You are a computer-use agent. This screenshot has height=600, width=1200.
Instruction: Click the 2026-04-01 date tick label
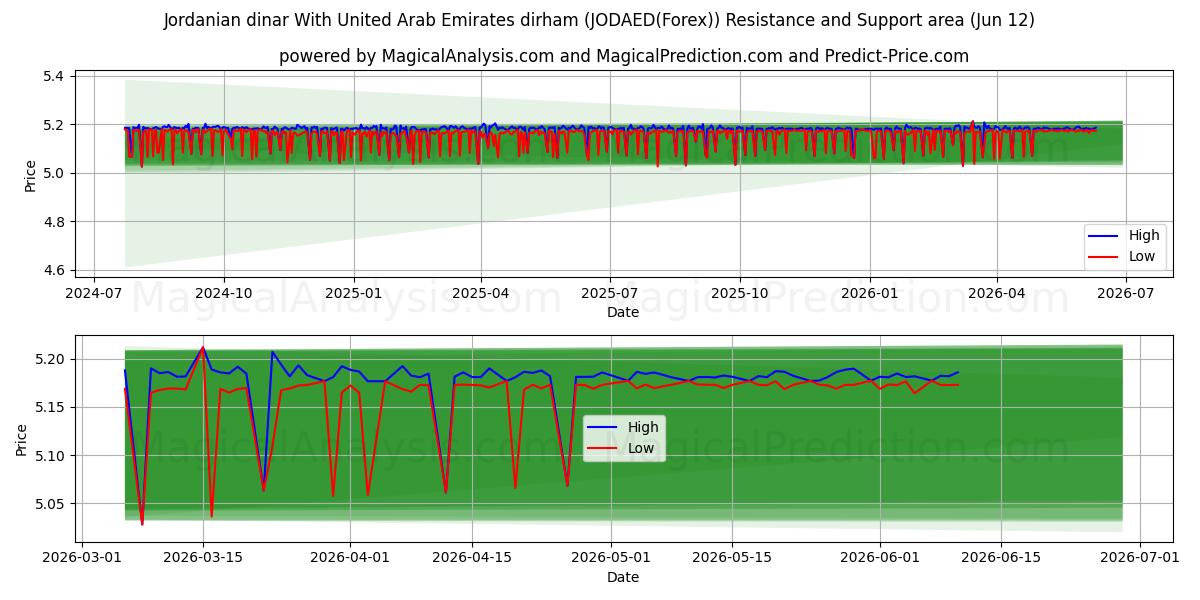point(350,558)
